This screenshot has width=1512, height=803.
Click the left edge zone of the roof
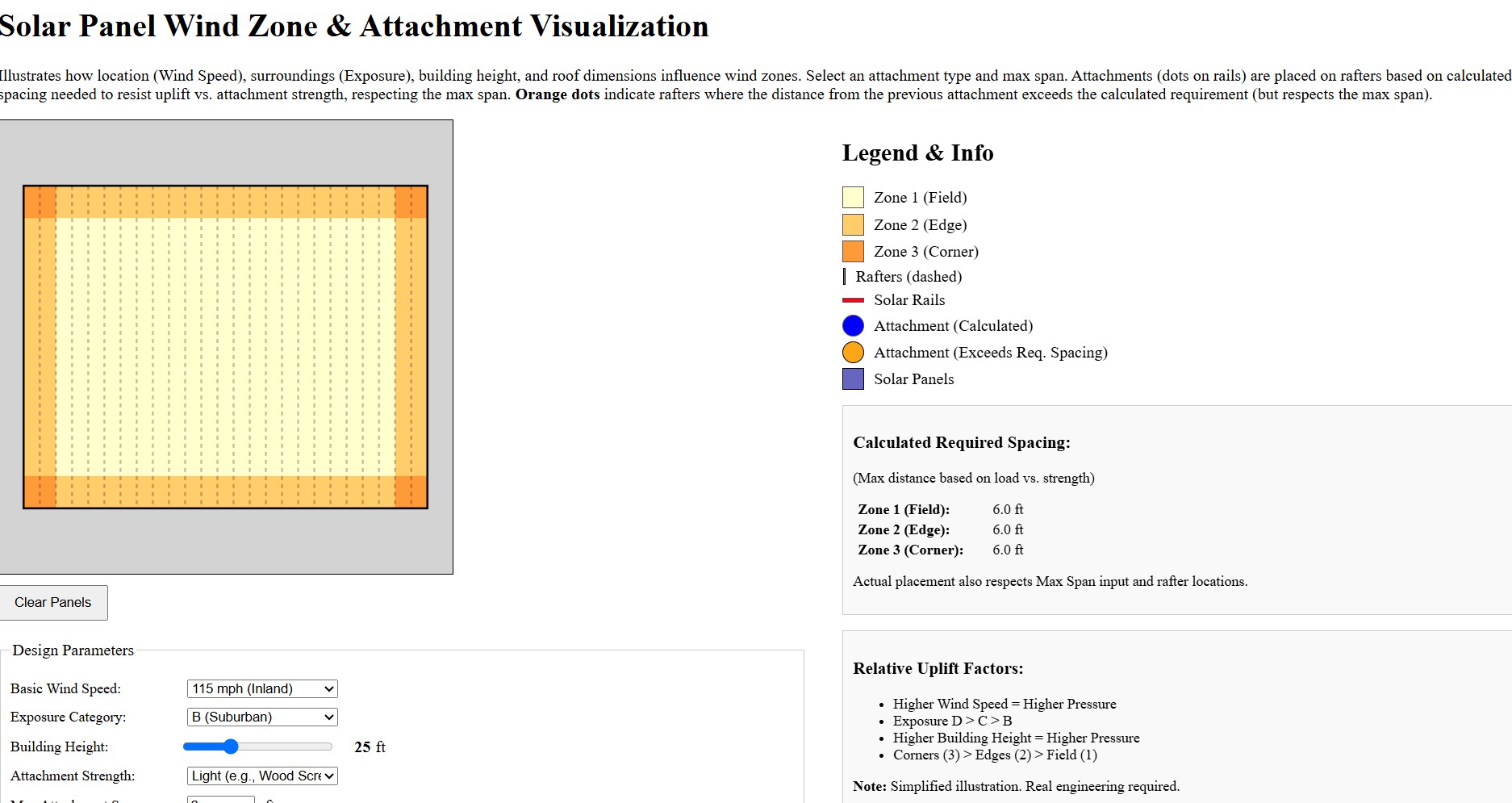[40, 347]
